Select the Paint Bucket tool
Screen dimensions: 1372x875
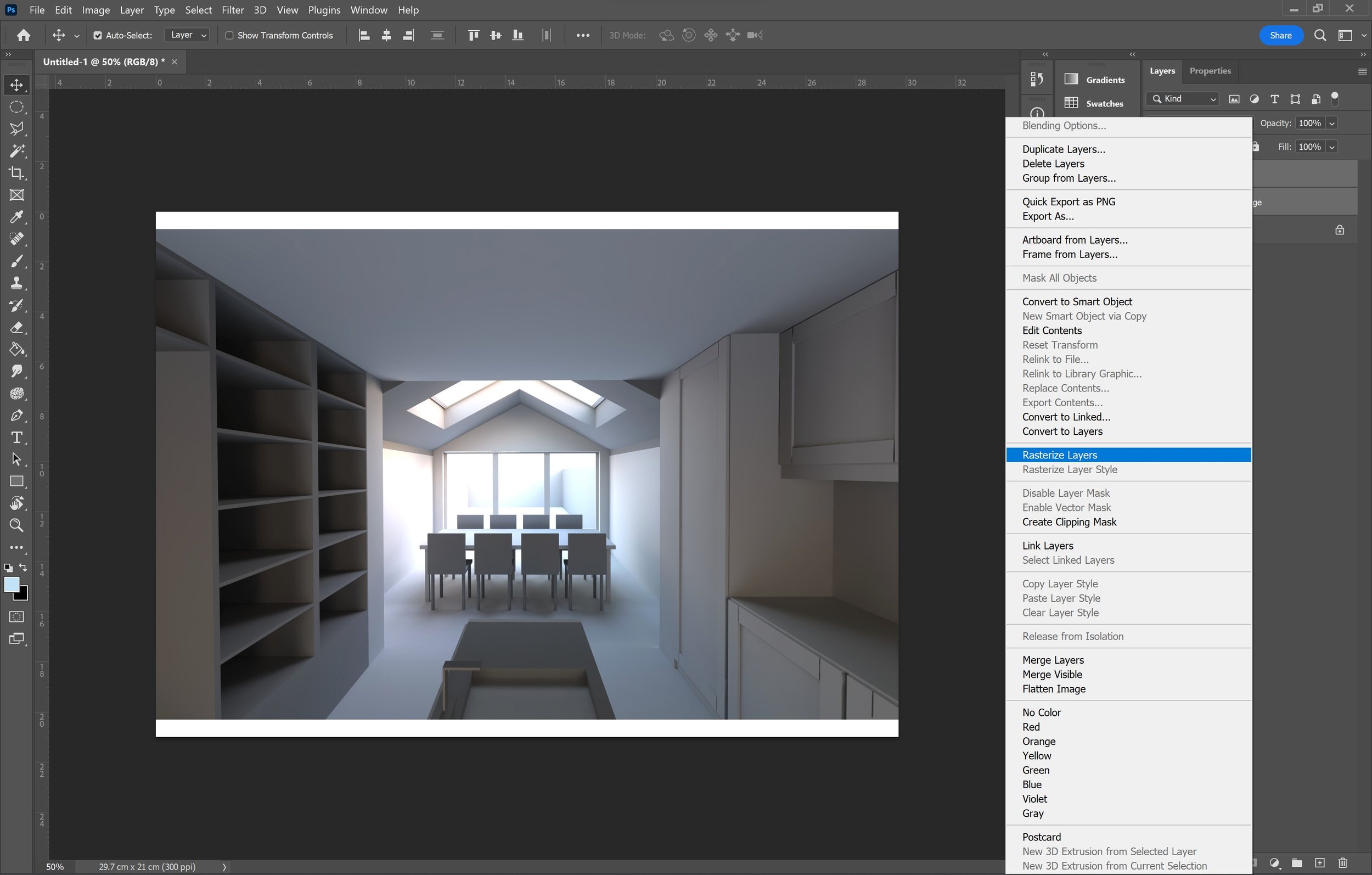[16, 349]
